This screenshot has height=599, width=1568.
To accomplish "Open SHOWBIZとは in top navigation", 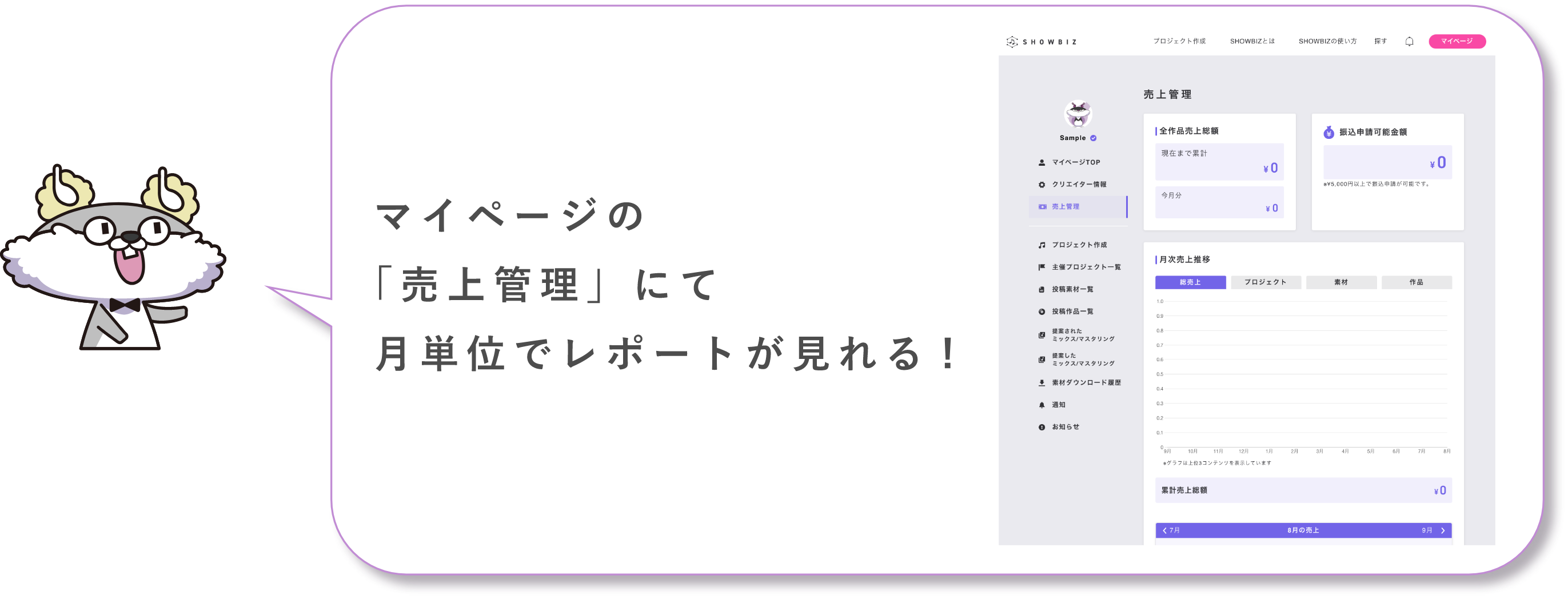I will point(1251,41).
